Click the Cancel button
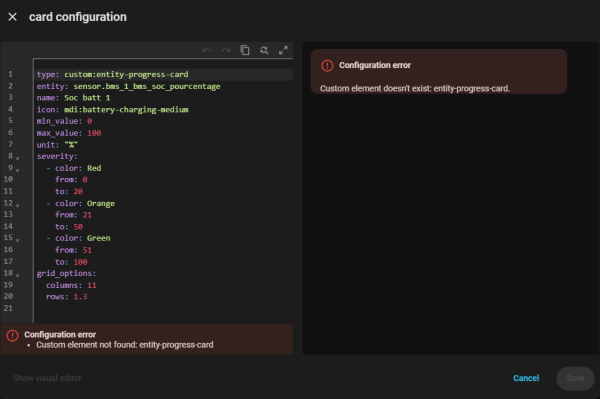This screenshot has width=600, height=399. point(526,378)
